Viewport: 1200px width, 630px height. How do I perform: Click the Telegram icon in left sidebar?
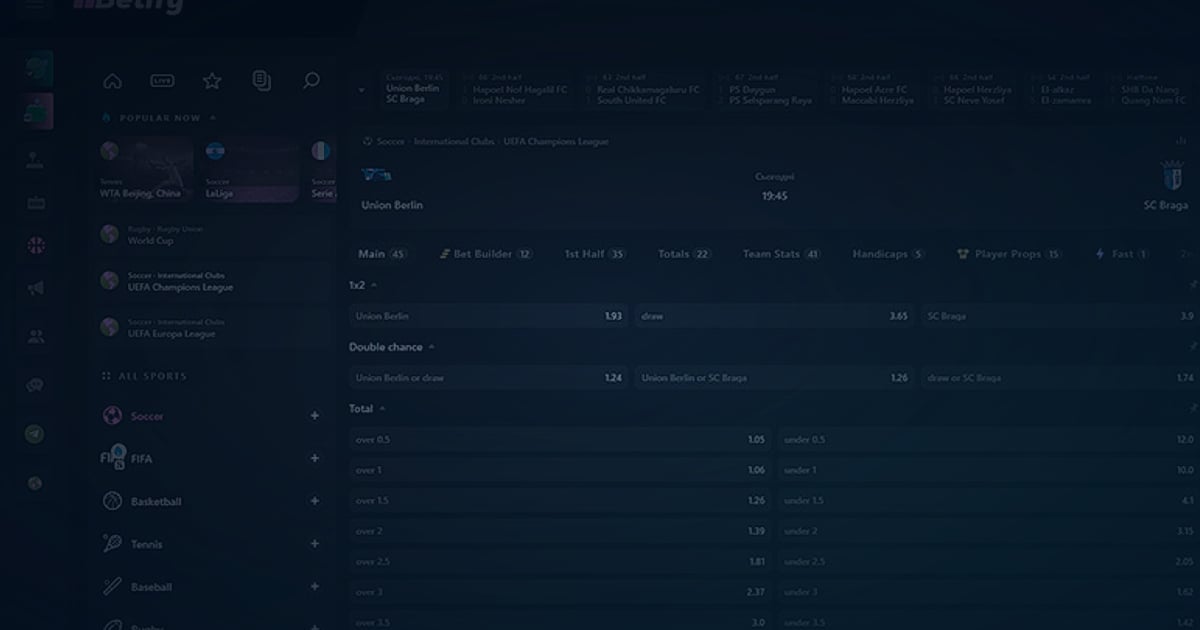point(35,435)
